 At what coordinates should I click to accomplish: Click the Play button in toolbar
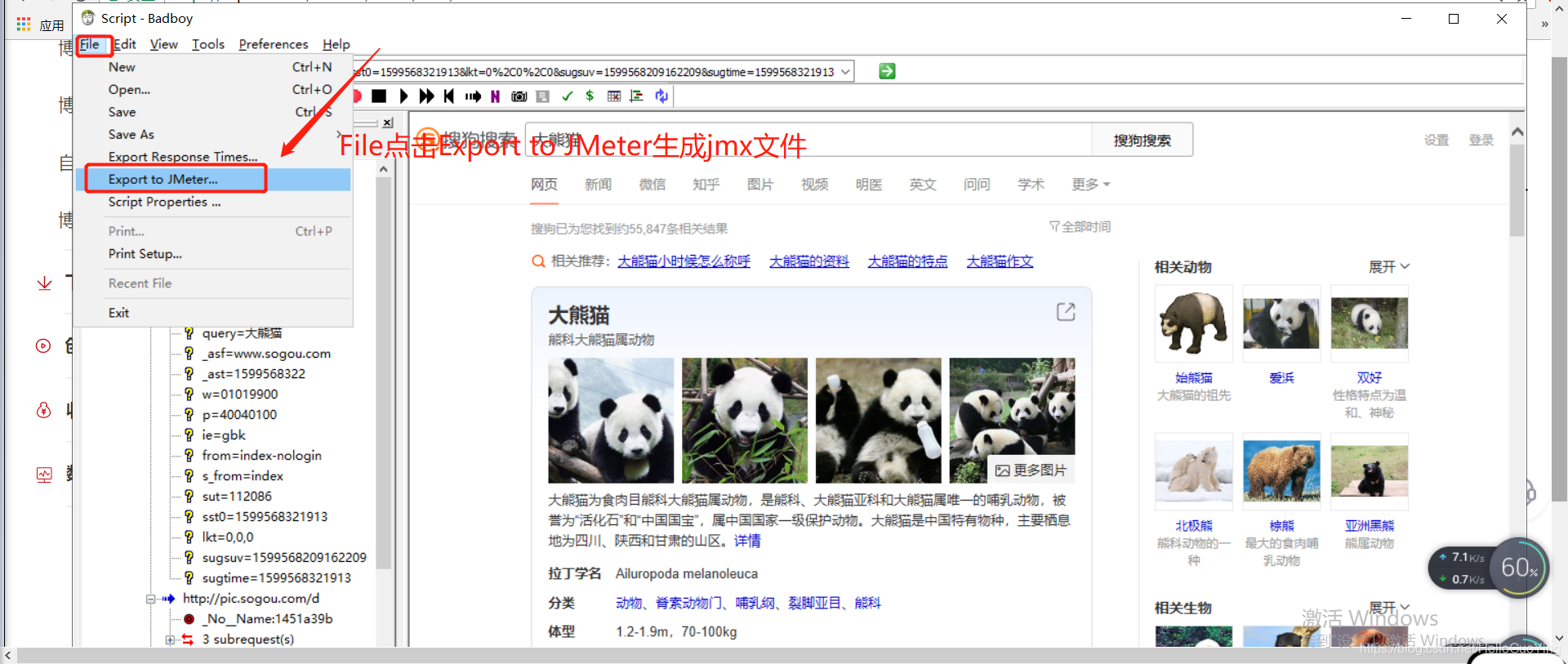click(x=403, y=96)
